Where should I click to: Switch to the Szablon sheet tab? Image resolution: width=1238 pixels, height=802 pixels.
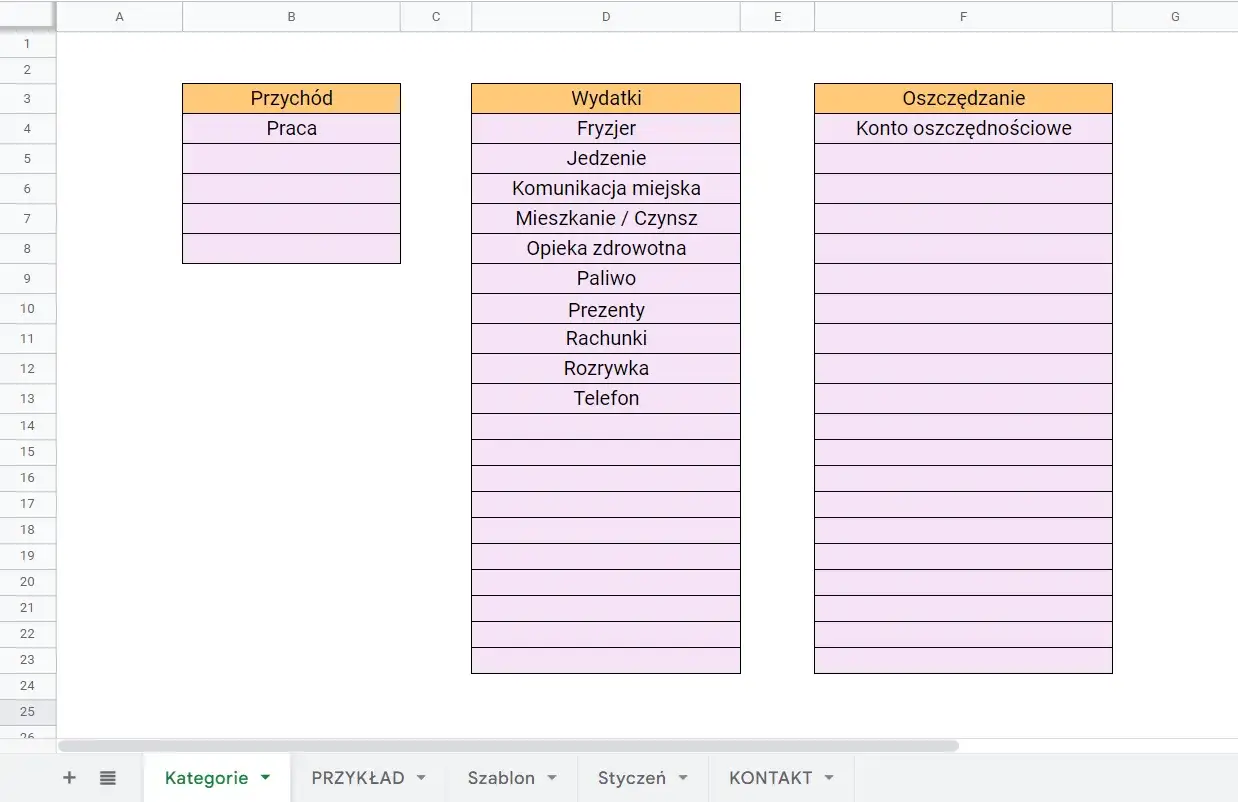tap(501, 778)
